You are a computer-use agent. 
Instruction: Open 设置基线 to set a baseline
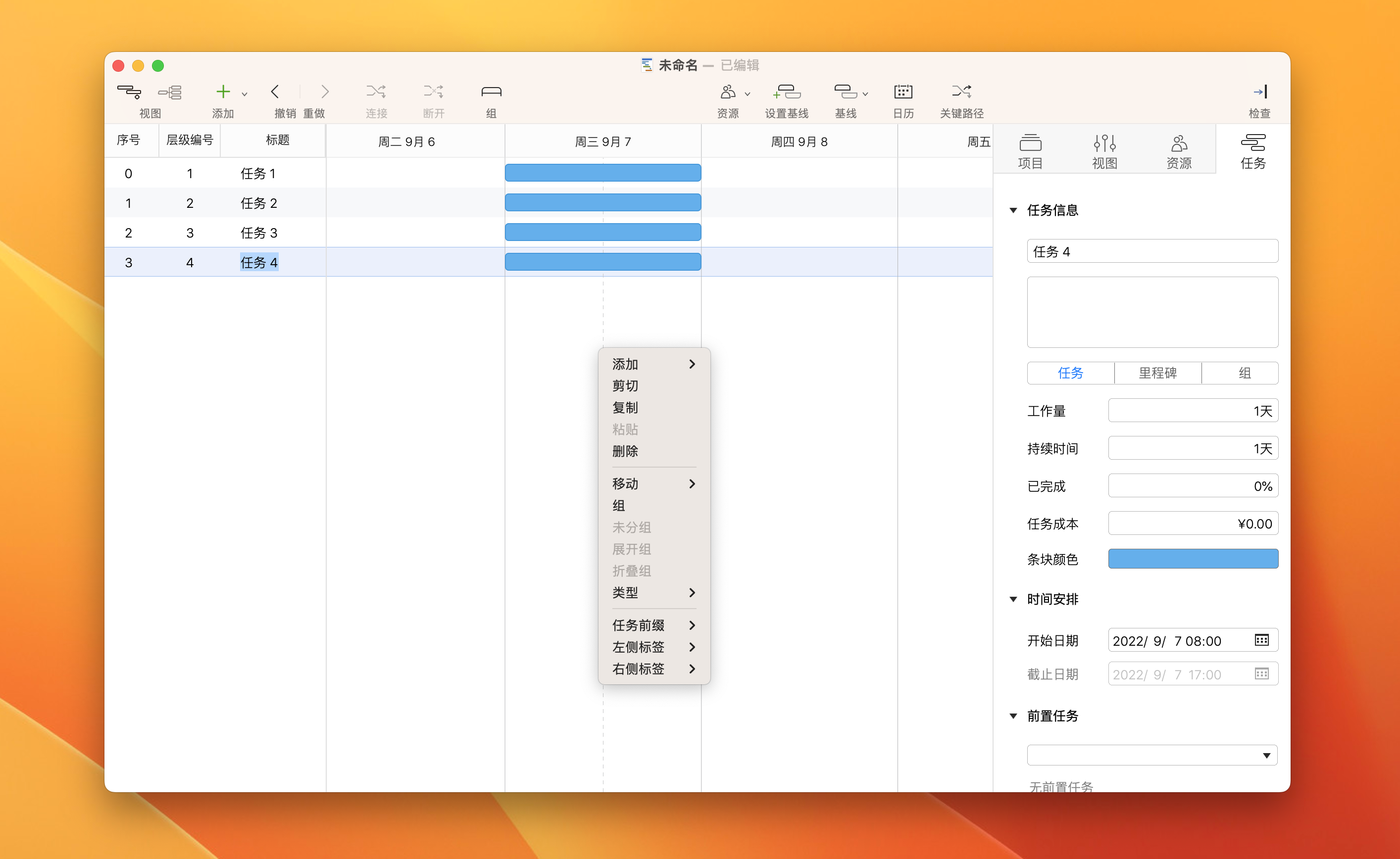click(787, 99)
